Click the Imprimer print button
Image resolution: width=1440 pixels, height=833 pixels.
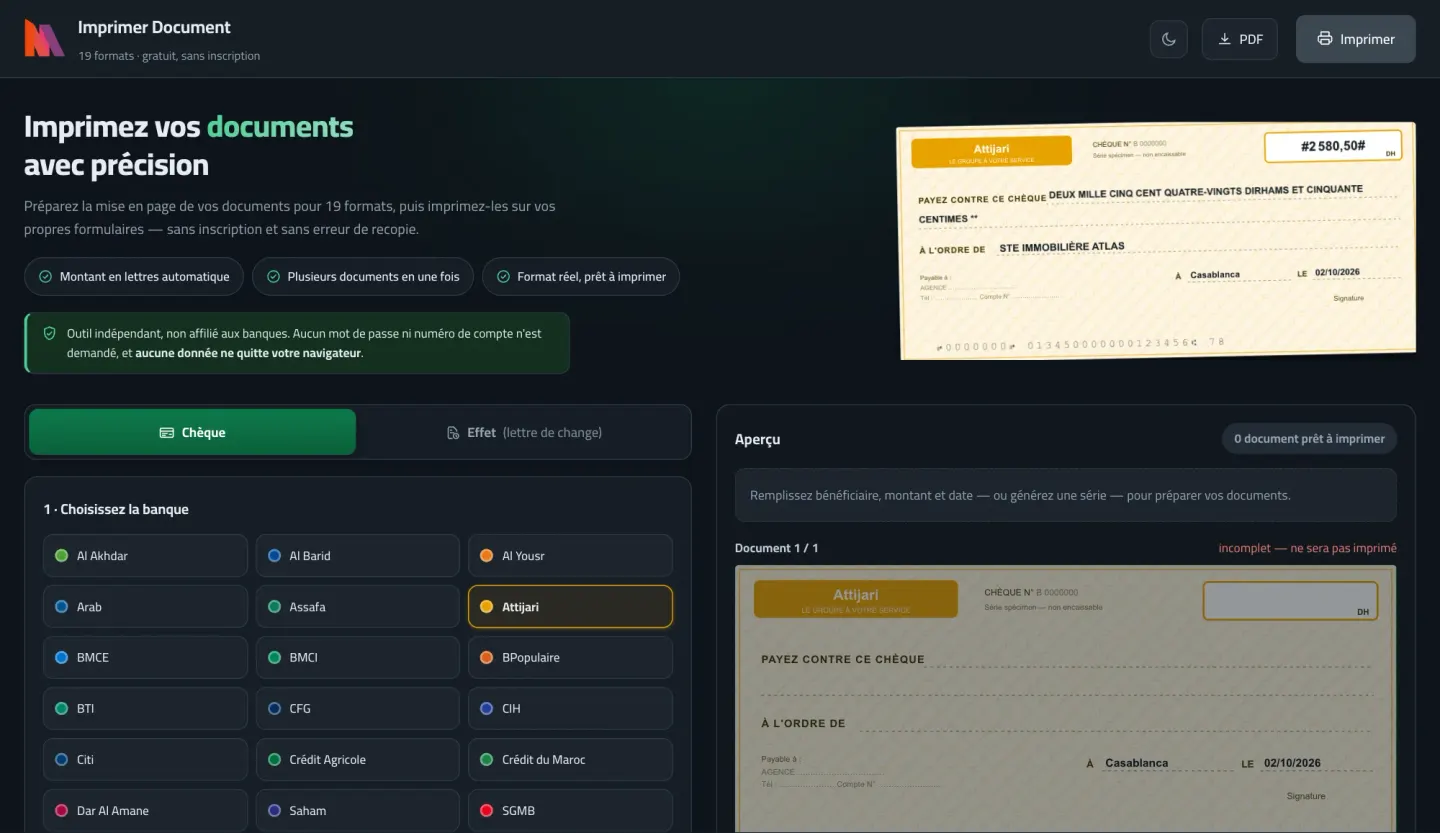(x=1356, y=39)
